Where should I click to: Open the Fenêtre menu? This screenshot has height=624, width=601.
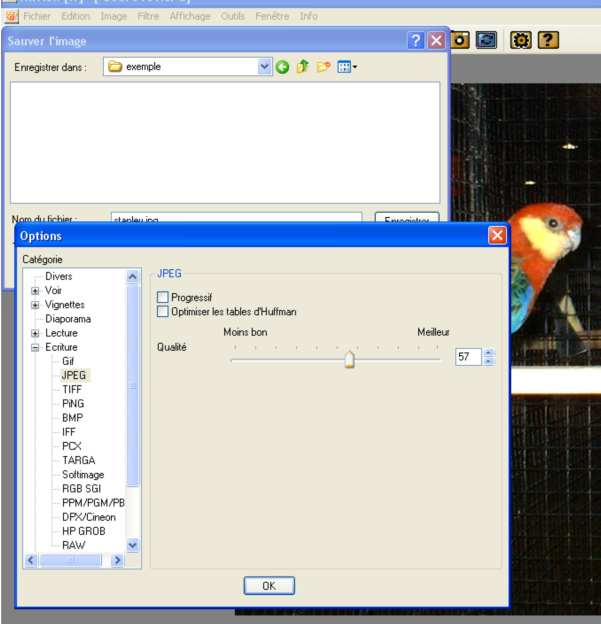pos(272,16)
